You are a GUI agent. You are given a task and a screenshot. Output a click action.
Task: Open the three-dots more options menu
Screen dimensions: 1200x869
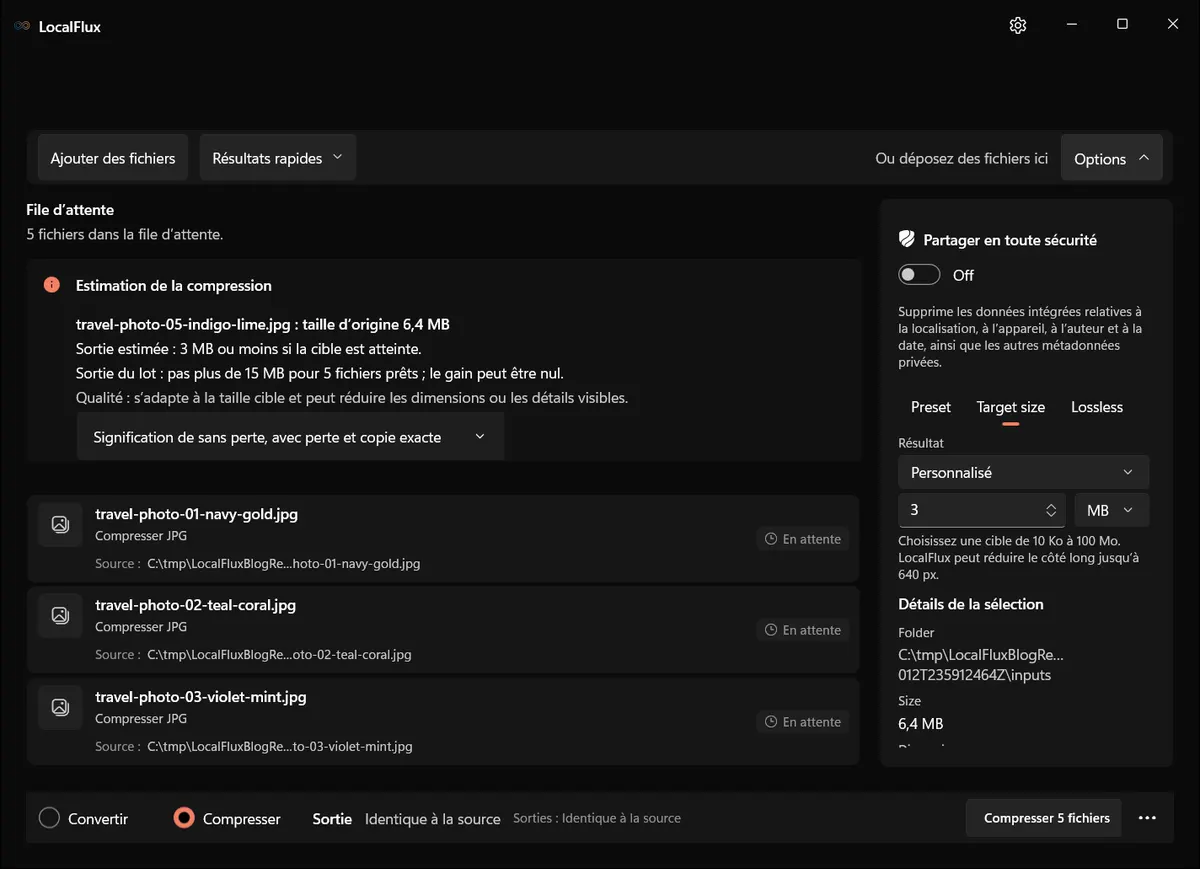(x=1147, y=818)
